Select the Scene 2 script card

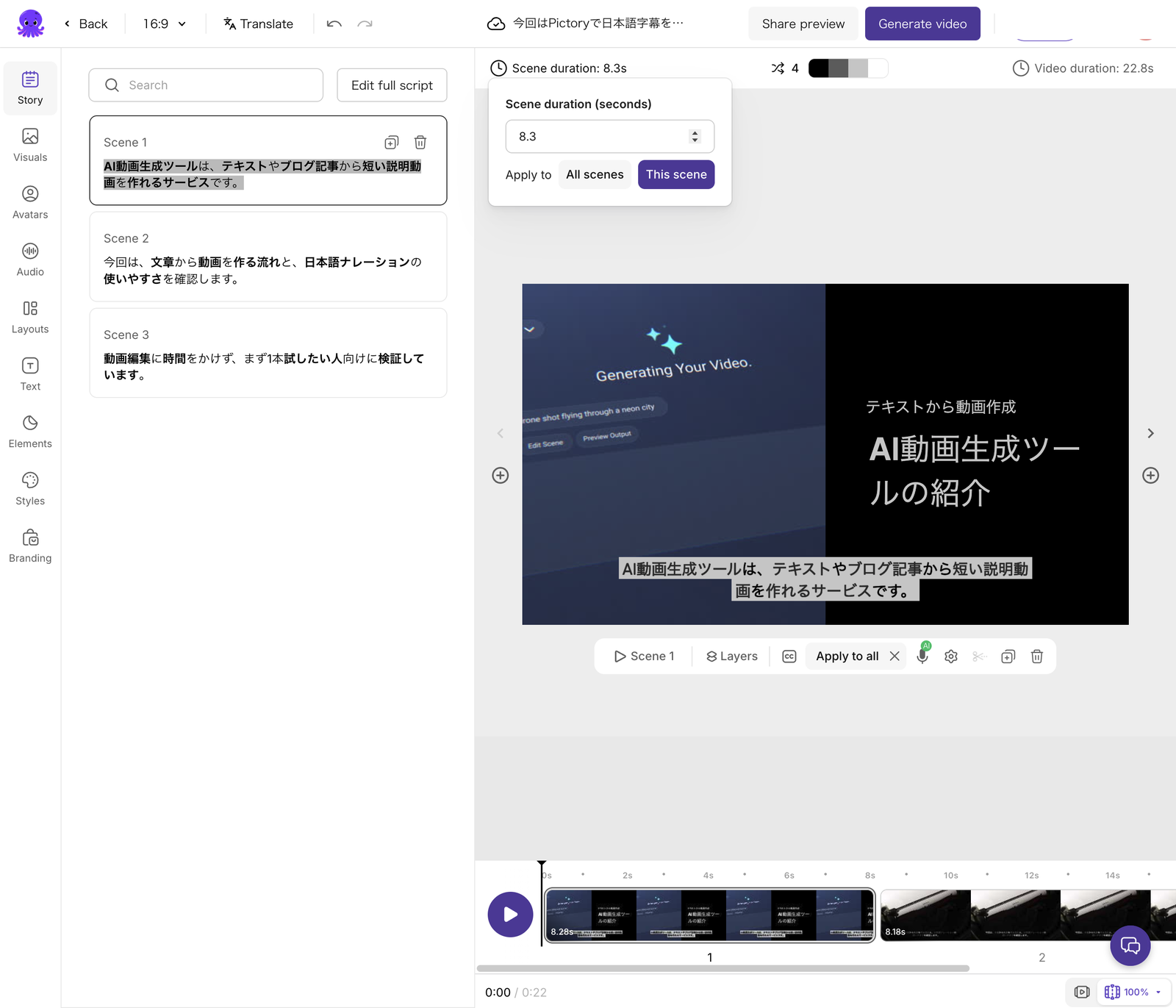(x=268, y=257)
